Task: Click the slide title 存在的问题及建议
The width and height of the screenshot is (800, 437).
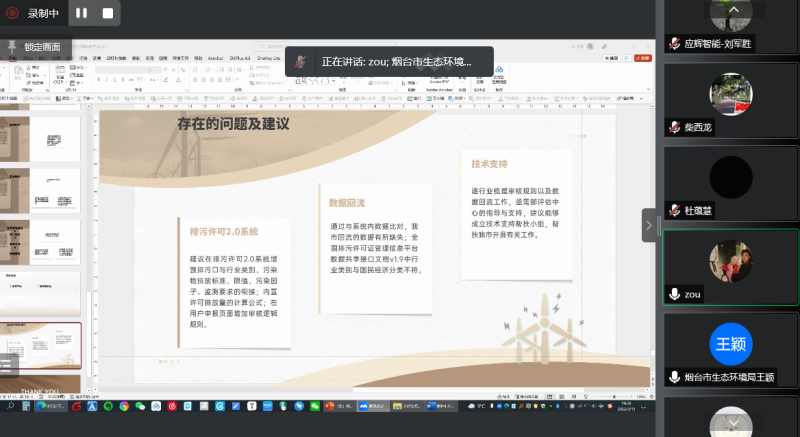Action: coord(233,124)
